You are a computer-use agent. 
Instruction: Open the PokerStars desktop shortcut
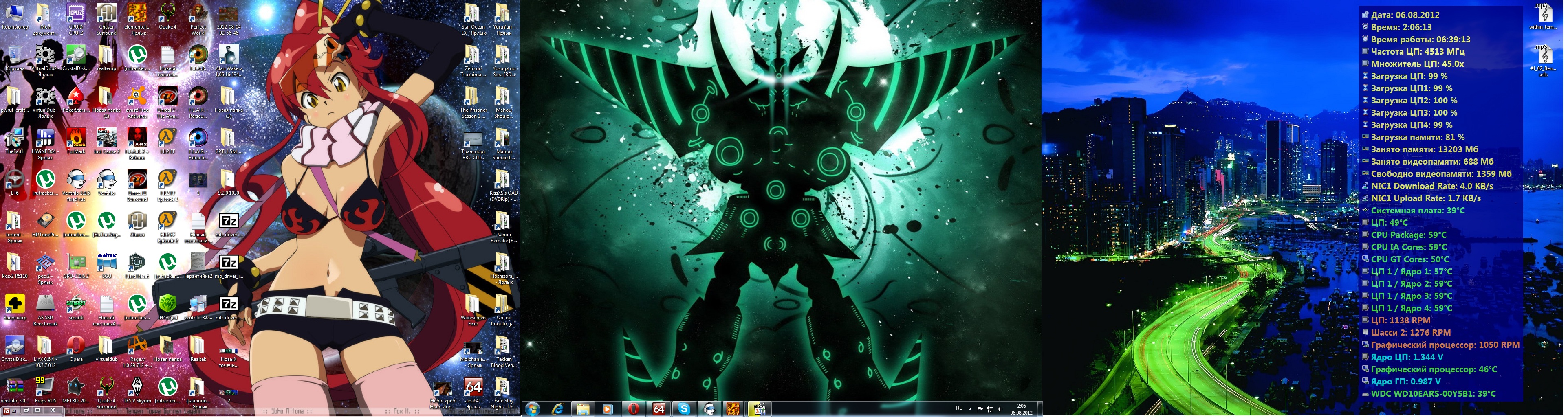point(76,97)
